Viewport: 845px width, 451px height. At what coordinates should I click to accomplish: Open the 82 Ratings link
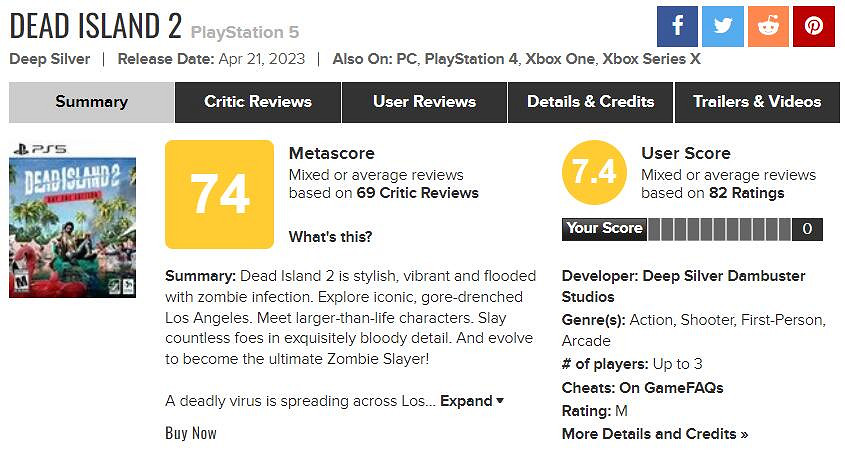(x=746, y=193)
